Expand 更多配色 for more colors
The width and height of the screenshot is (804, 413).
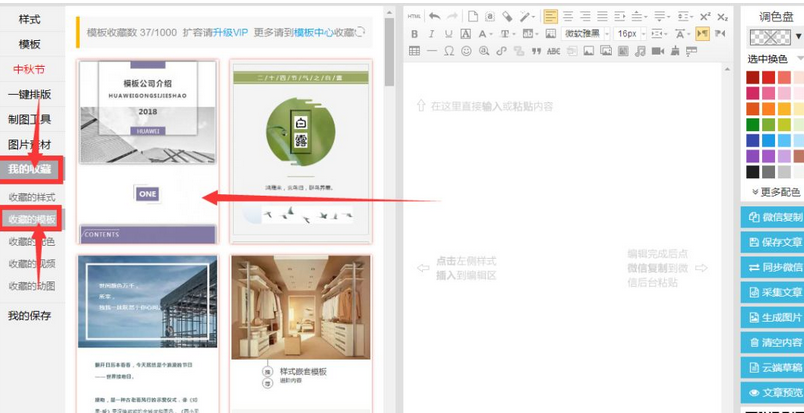(x=776, y=191)
